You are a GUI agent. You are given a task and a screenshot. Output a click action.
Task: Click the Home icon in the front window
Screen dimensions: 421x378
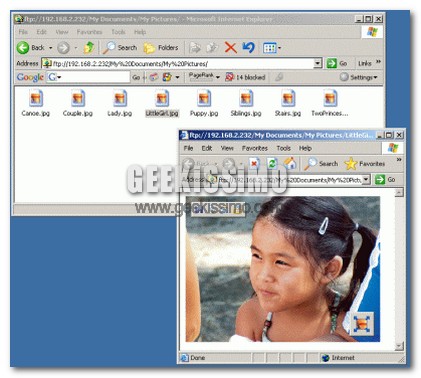(x=290, y=163)
